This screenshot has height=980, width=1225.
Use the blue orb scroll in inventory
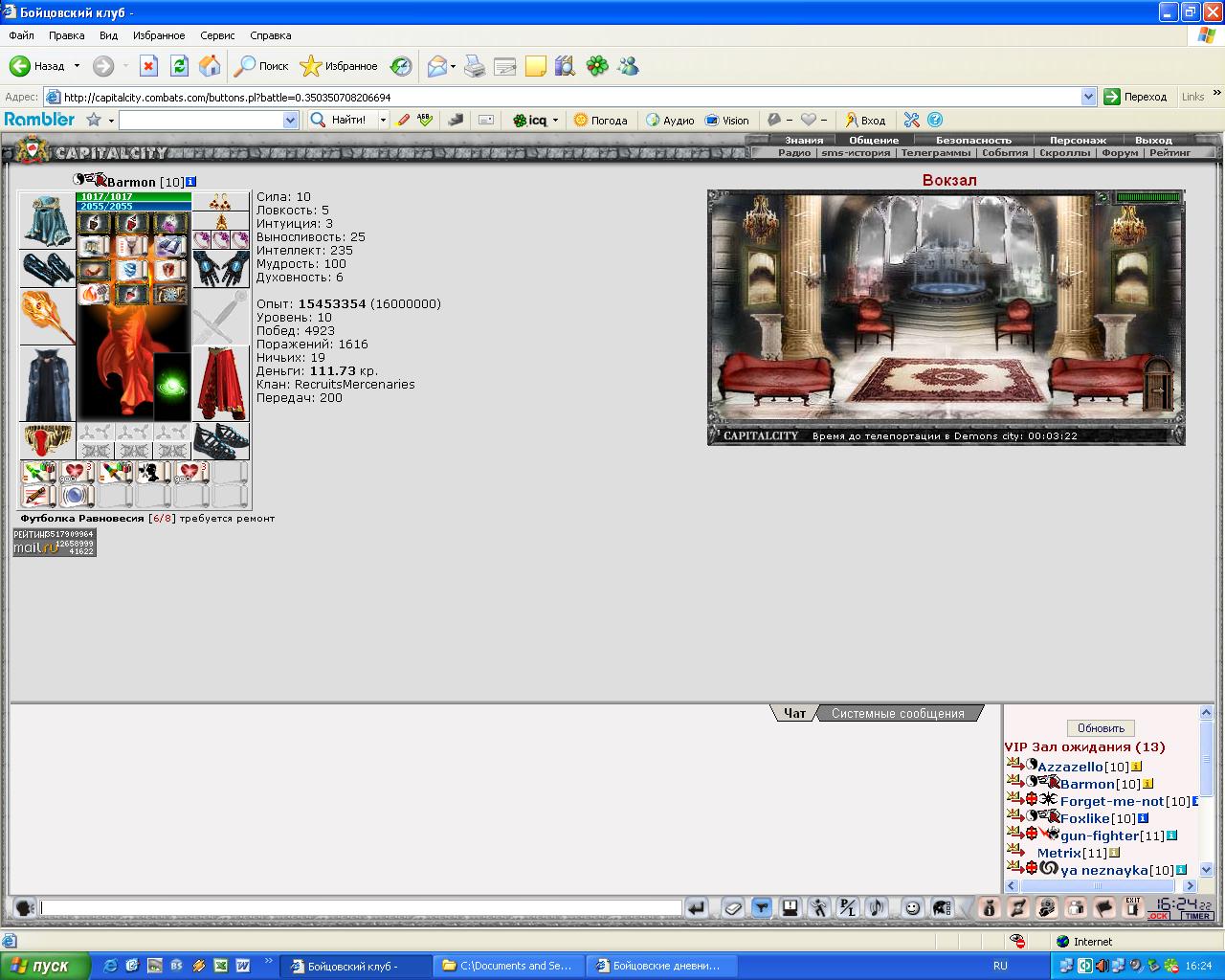[77, 496]
